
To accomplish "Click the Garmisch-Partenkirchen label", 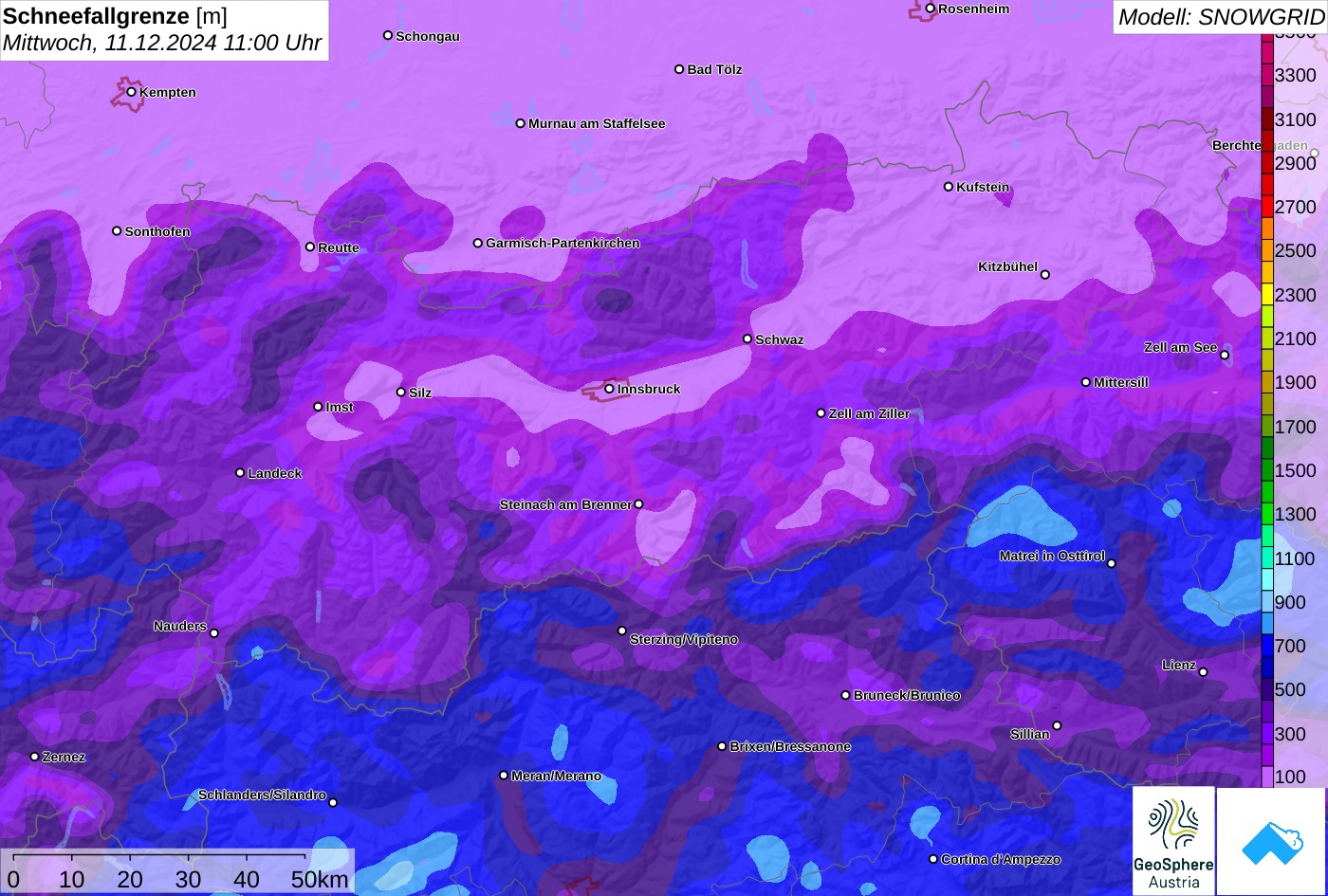I will 563,243.
